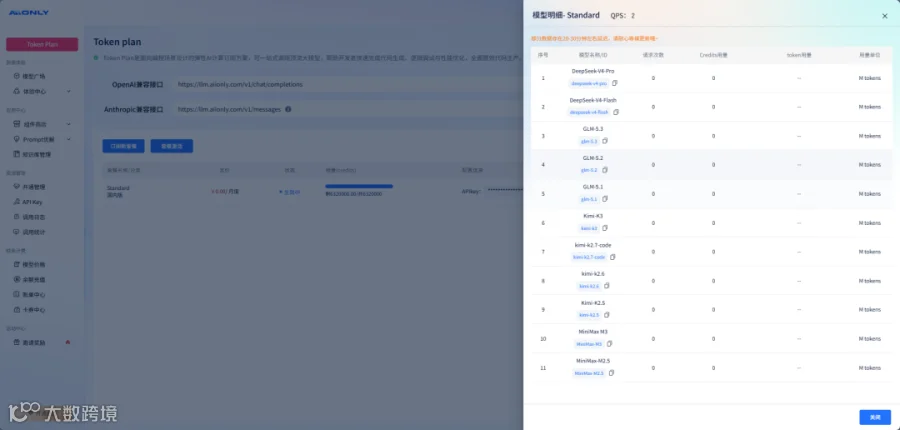
Task: Click the GLM-5.3 model name
Action: (x=593, y=129)
